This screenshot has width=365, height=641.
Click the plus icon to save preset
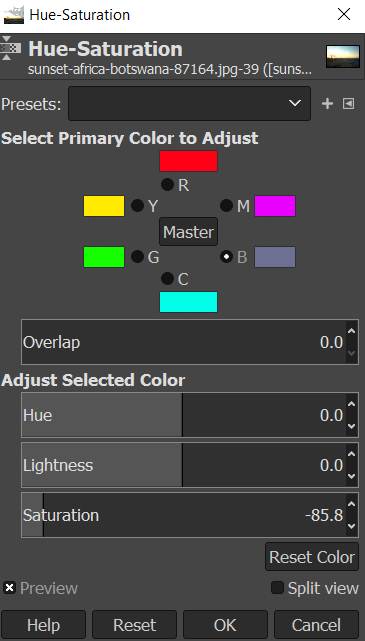pos(327,104)
